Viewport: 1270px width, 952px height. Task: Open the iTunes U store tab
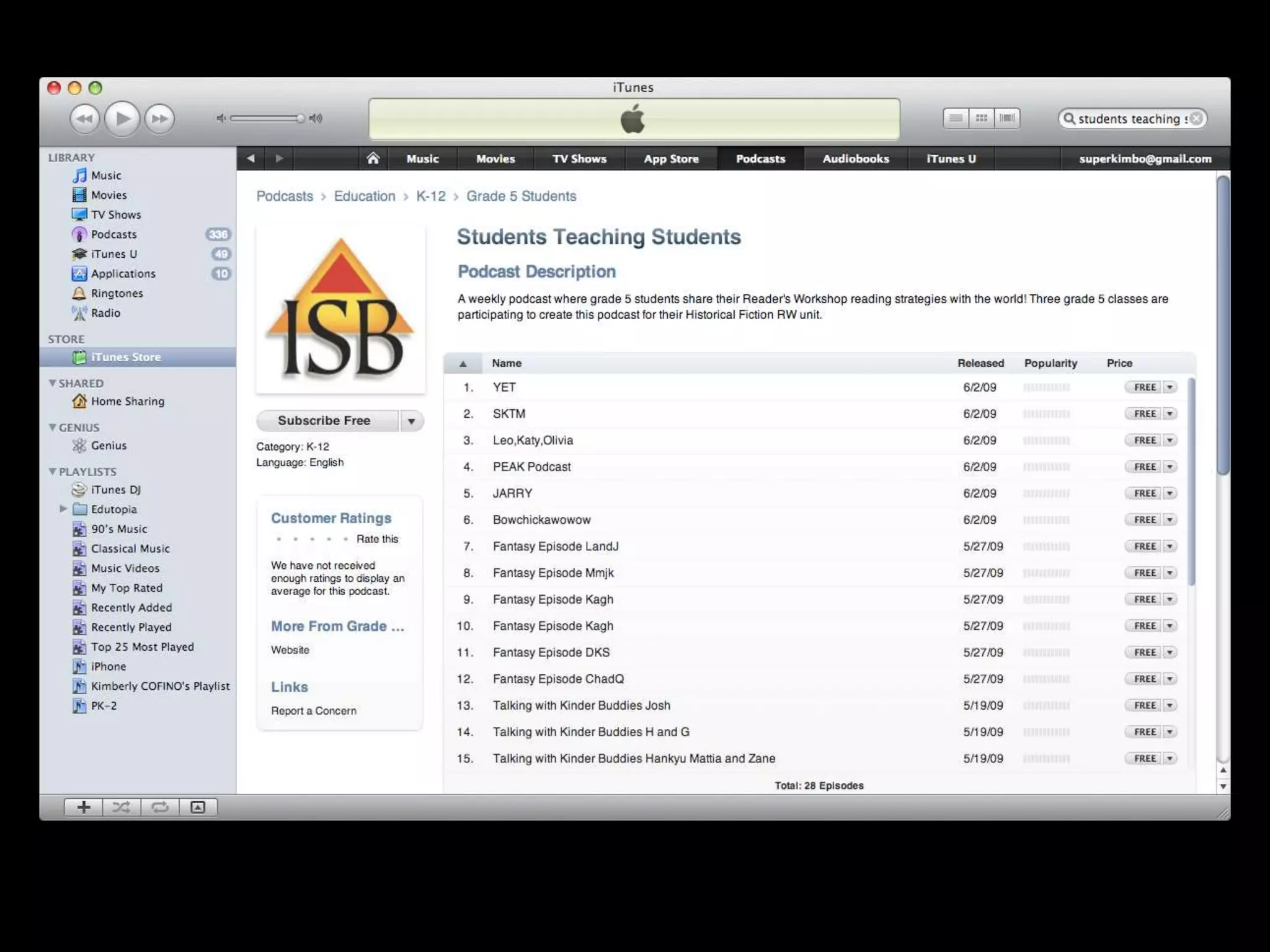pos(951,159)
